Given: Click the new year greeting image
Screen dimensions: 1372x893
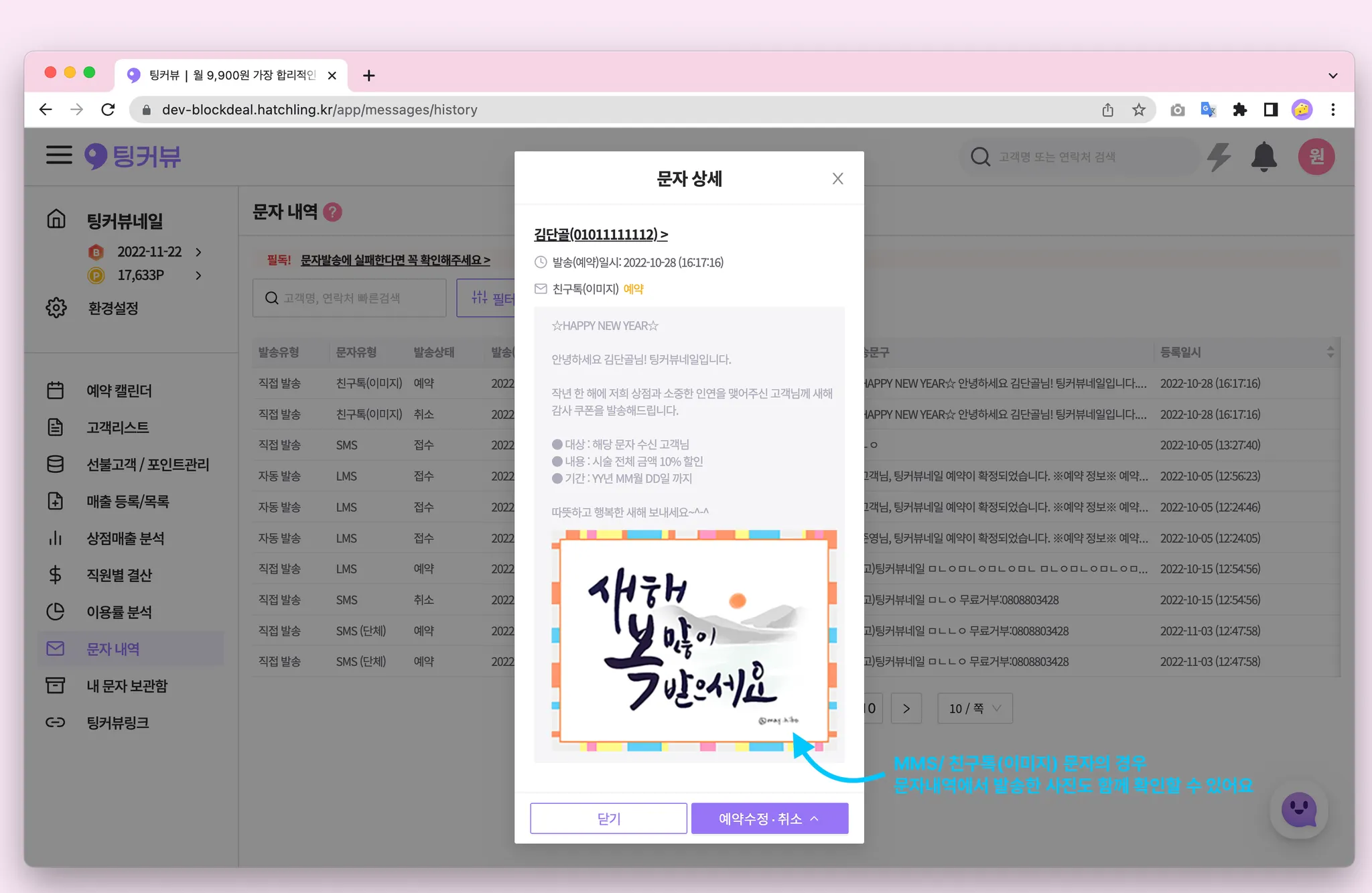Looking at the screenshot, I should tap(693, 640).
